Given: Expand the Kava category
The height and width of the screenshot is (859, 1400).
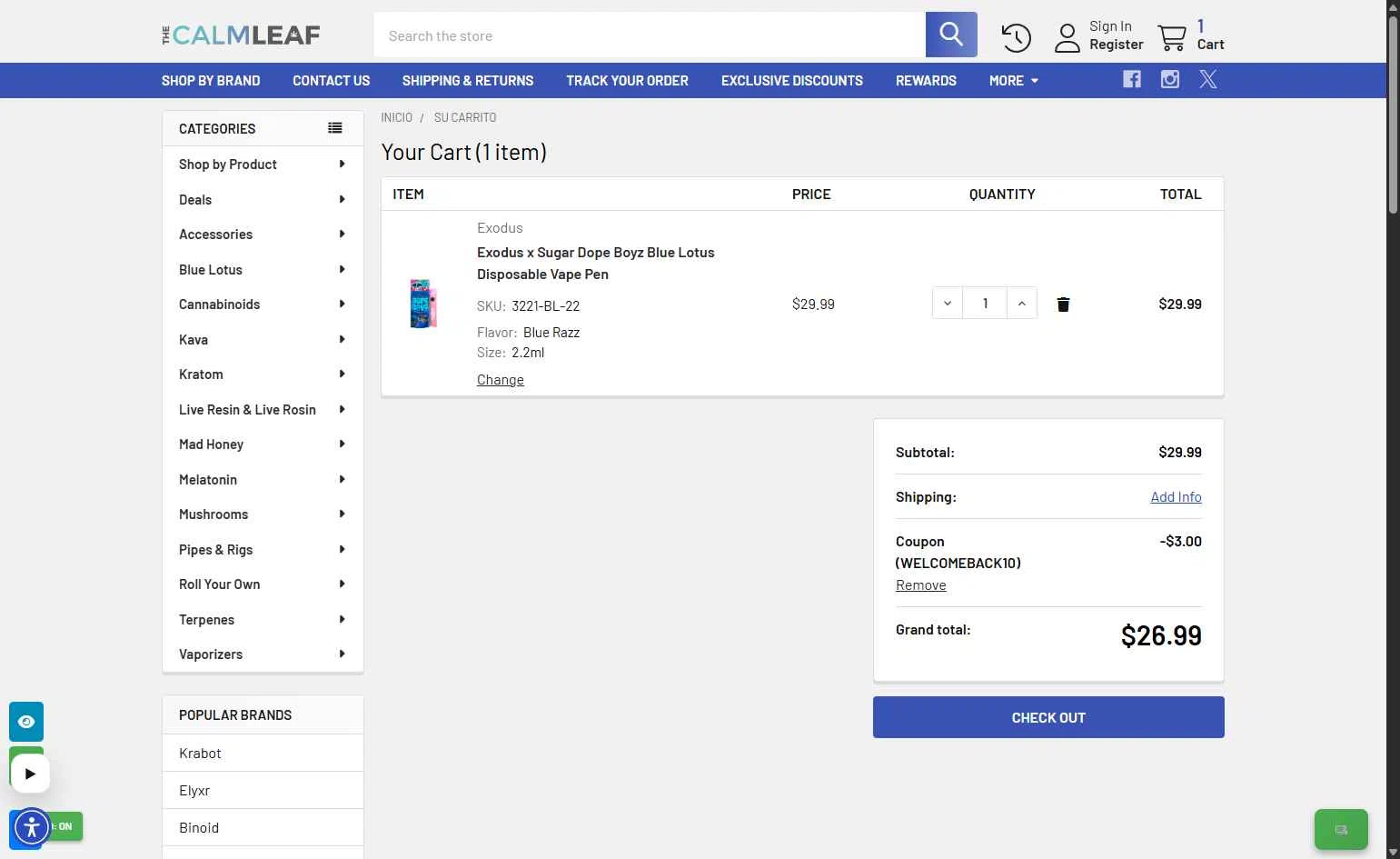Looking at the screenshot, I should click(x=263, y=340).
